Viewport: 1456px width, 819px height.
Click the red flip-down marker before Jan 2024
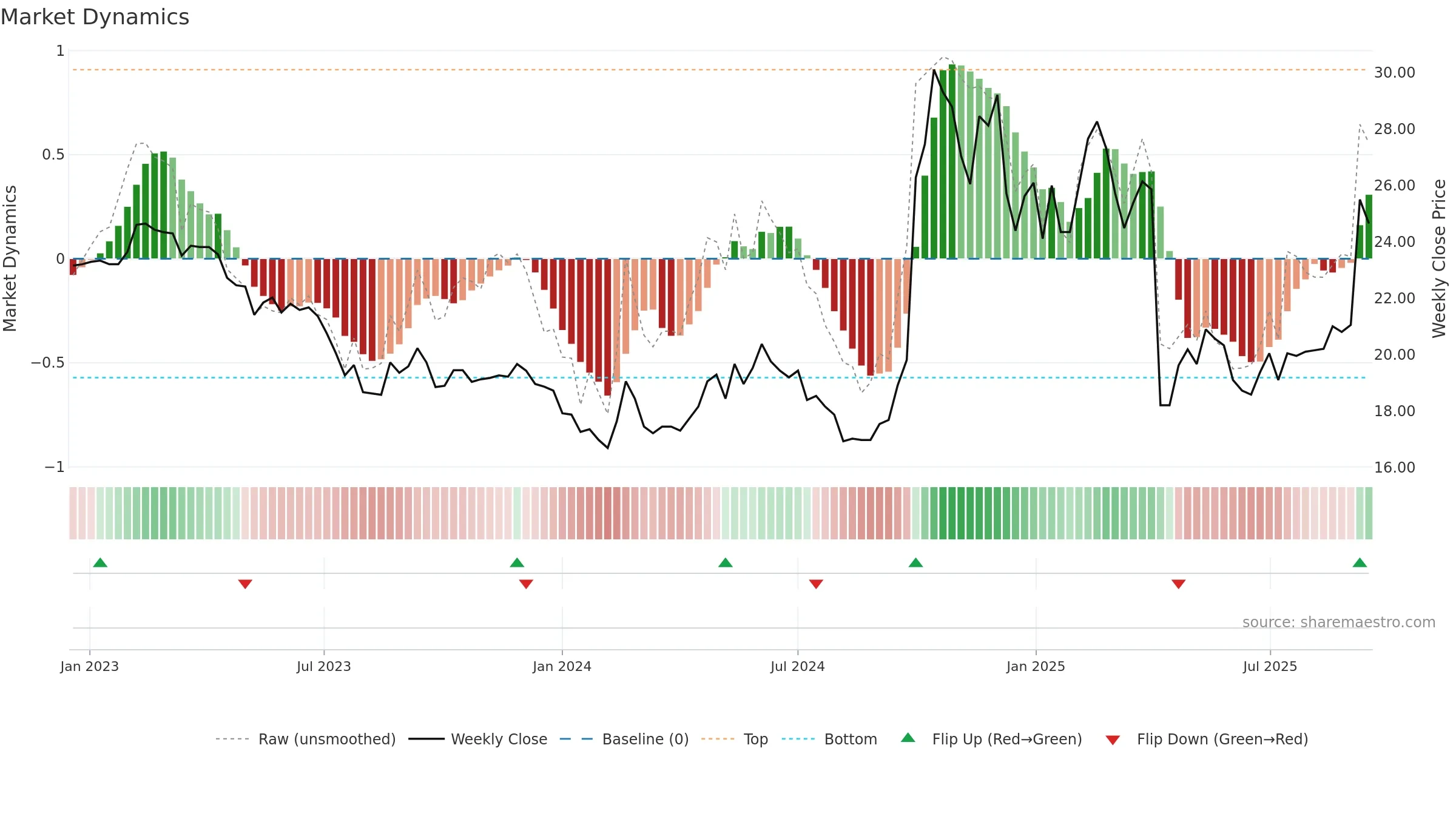coord(526,584)
